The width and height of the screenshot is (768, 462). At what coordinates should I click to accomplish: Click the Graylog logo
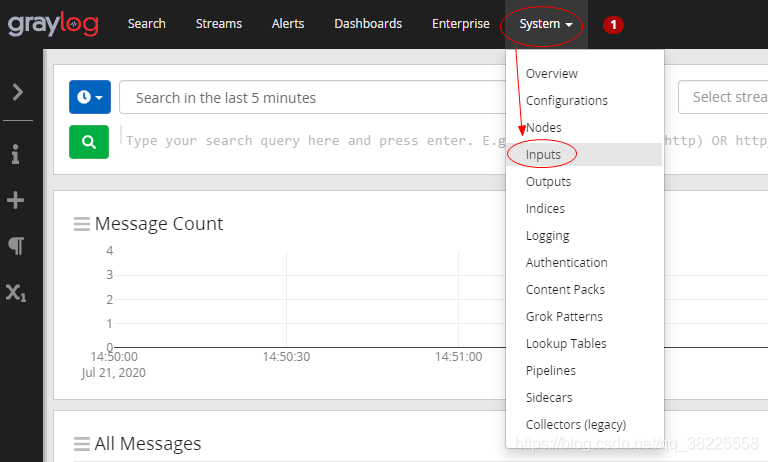tap(53, 24)
